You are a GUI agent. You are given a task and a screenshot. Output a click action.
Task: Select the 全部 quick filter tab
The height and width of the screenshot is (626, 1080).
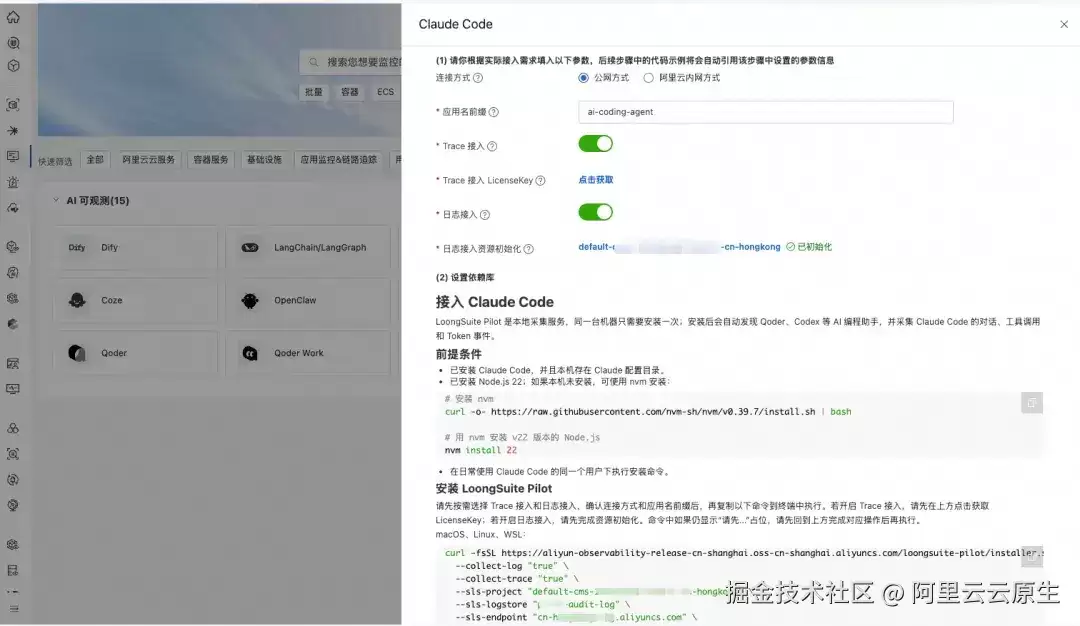[x=95, y=160]
